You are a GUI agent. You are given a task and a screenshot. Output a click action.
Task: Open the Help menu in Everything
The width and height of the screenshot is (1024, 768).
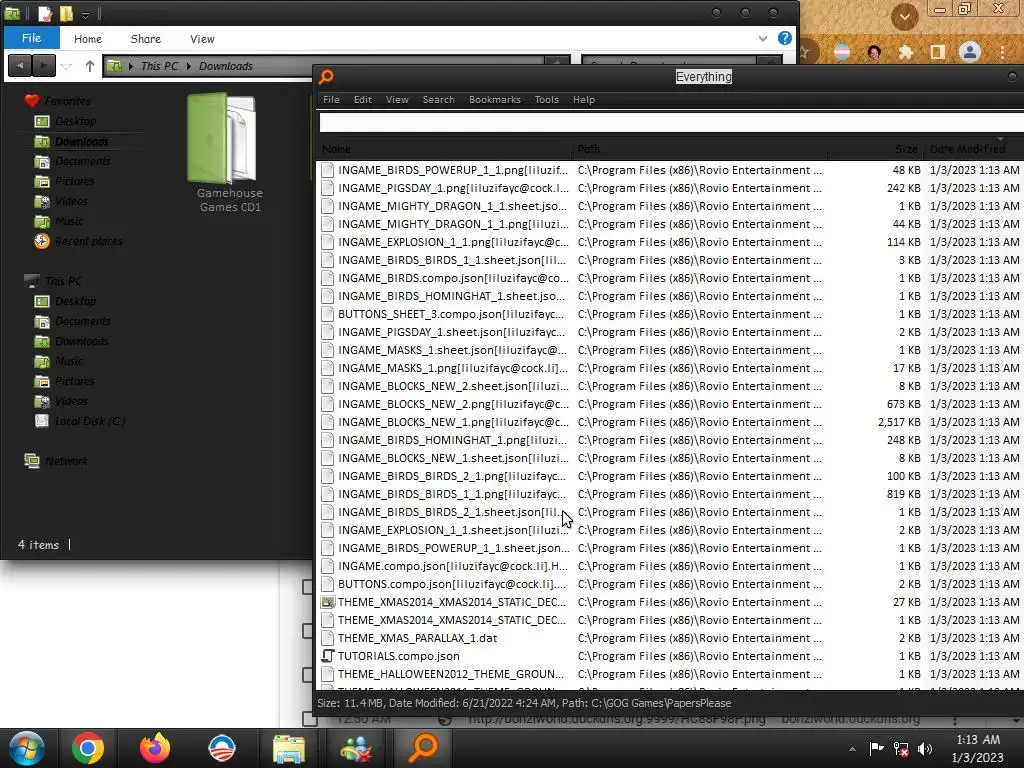(x=584, y=100)
